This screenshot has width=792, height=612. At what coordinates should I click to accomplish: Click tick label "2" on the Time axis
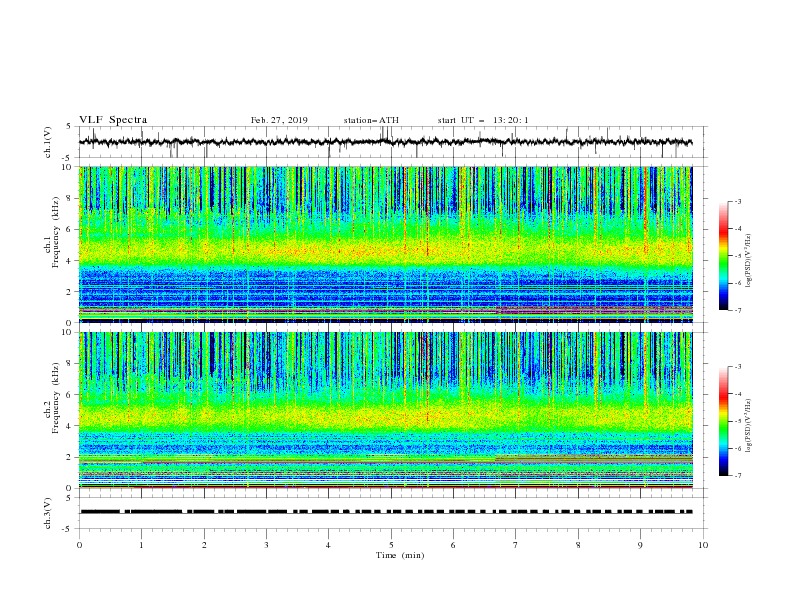tap(204, 545)
